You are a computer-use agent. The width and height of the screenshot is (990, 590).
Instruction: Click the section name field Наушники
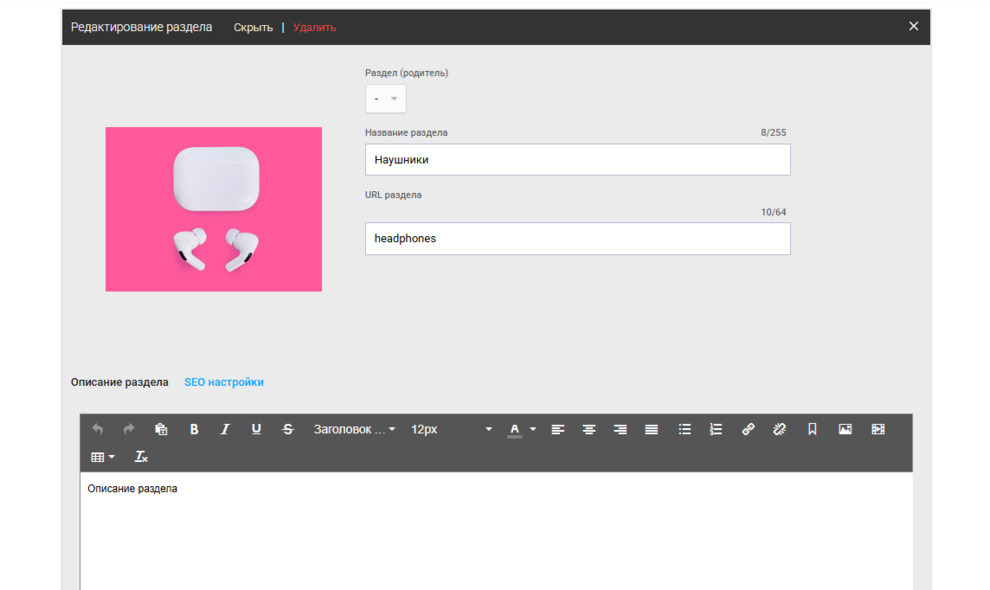point(578,160)
